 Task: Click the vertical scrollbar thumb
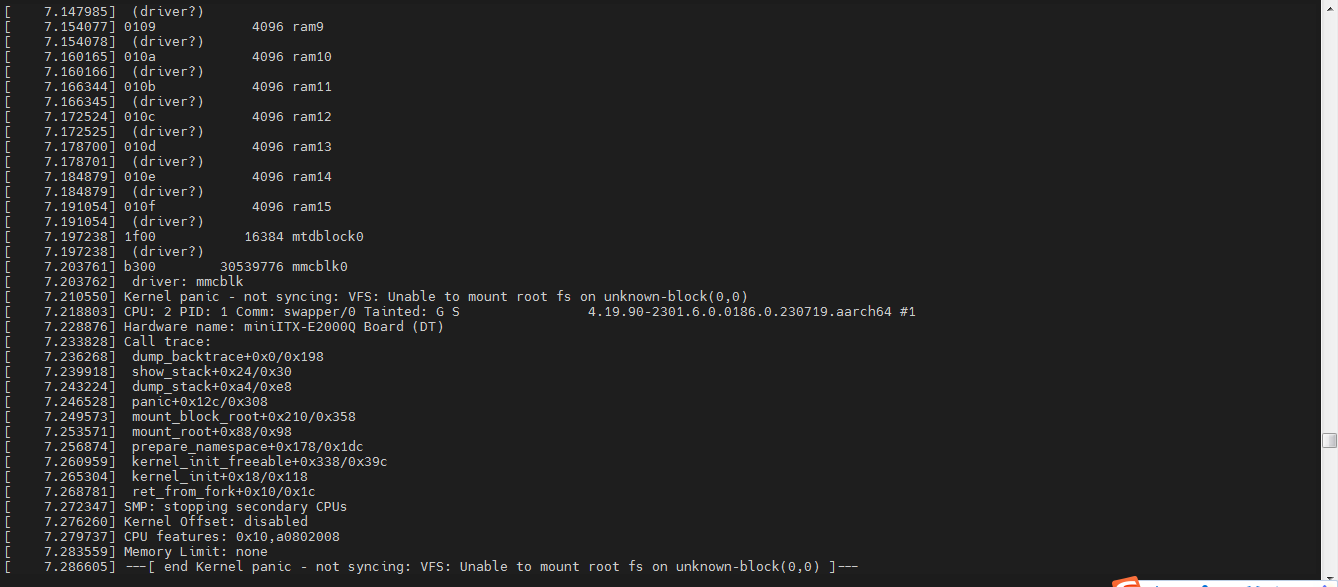(x=1329, y=440)
